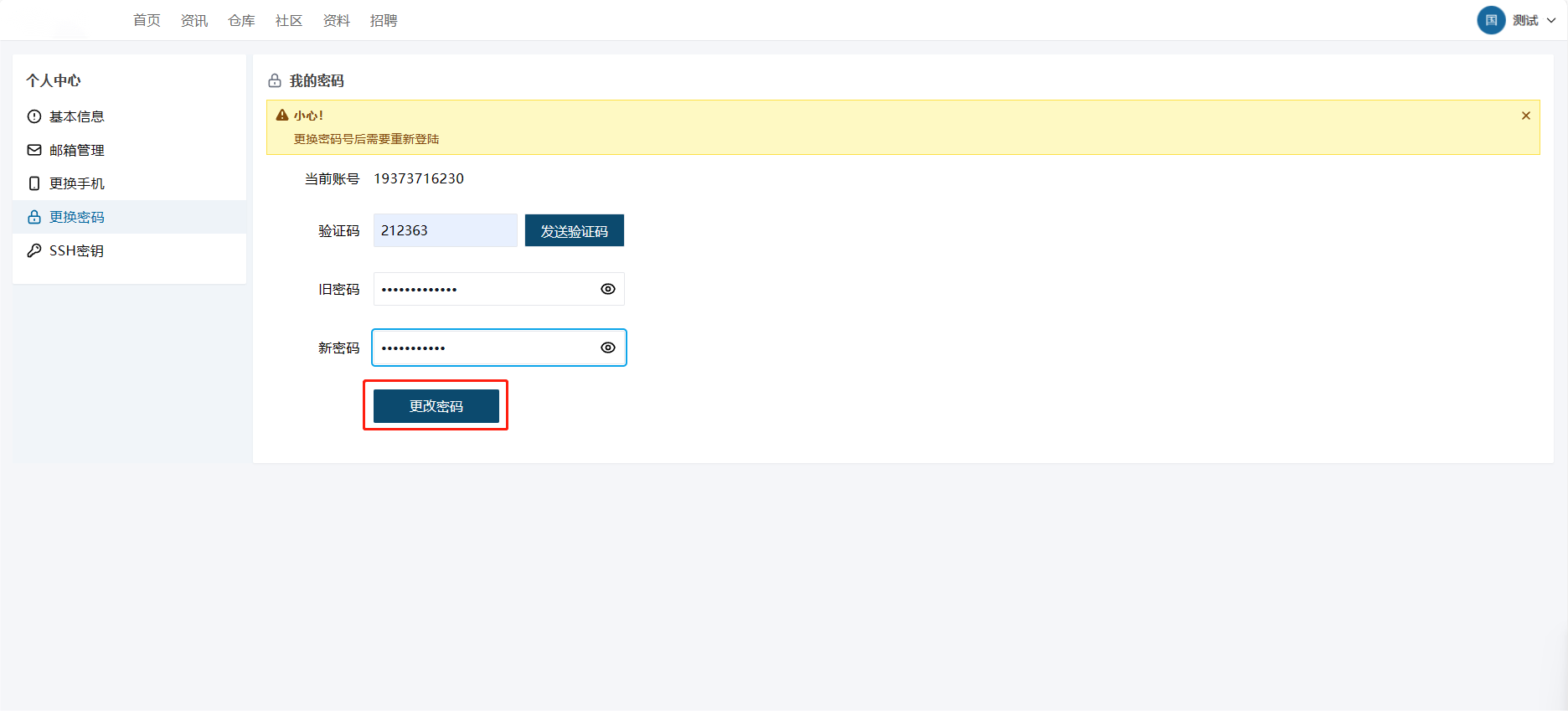Screen dimensions: 1568x711
Task: Show the old password with eye icon
Action: (x=608, y=289)
